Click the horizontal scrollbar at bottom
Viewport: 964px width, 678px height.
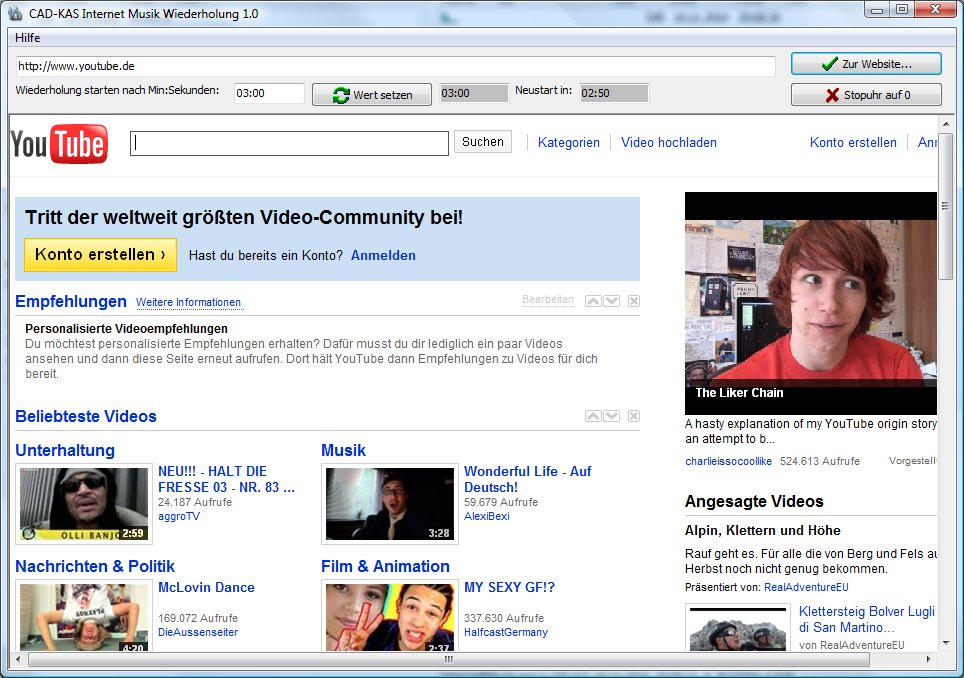tap(448, 660)
